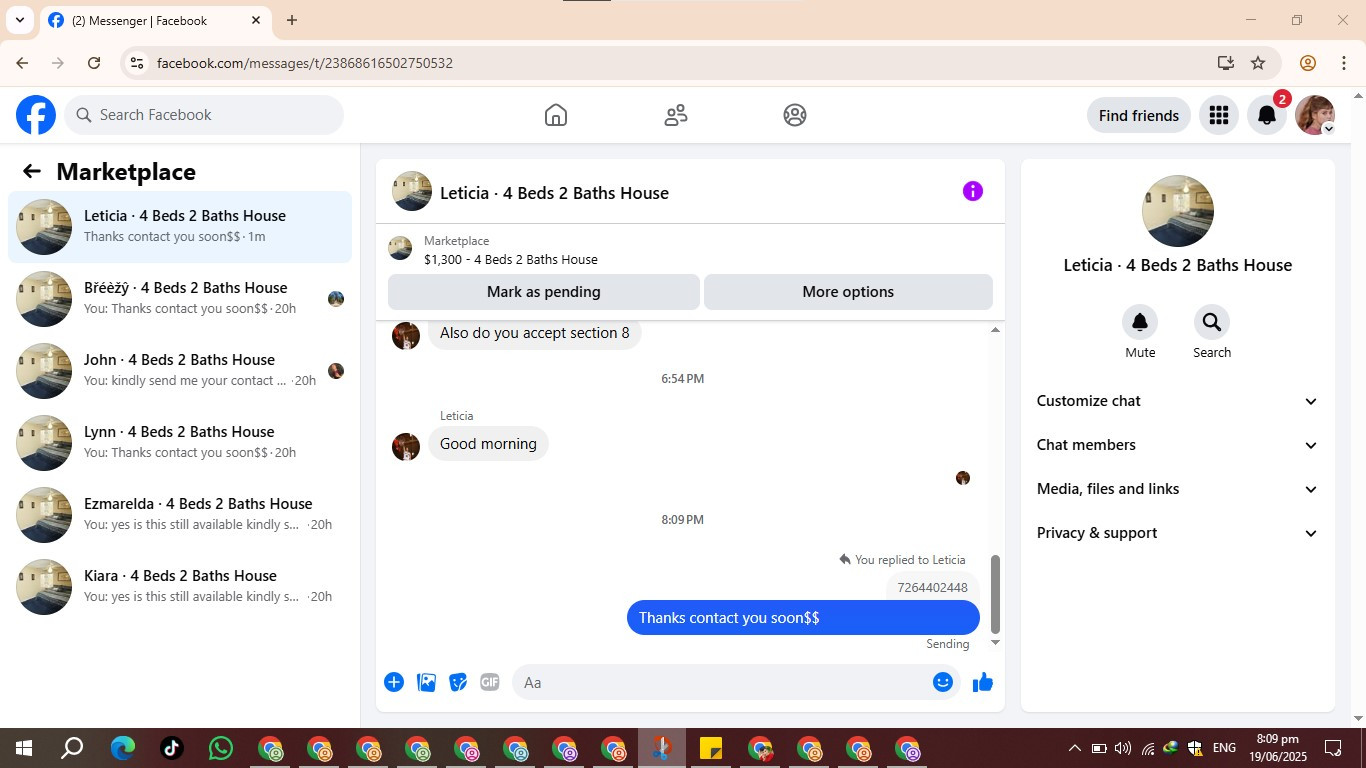1366x768 pixels.
Task: Choose a sticker
Action: (x=458, y=682)
